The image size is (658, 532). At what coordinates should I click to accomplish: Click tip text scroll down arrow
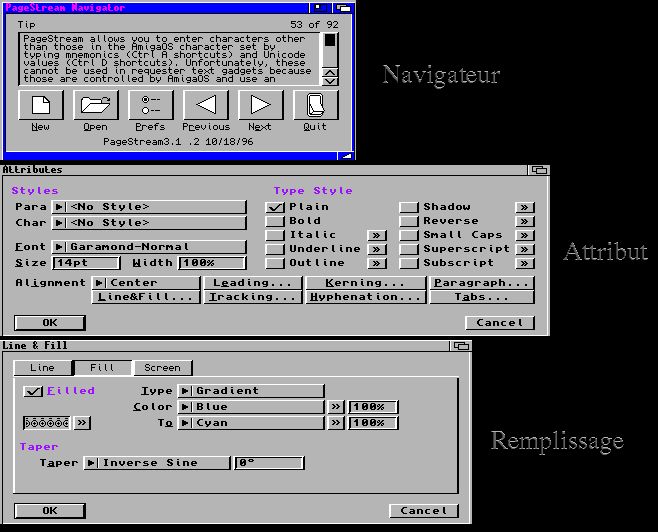[330, 81]
